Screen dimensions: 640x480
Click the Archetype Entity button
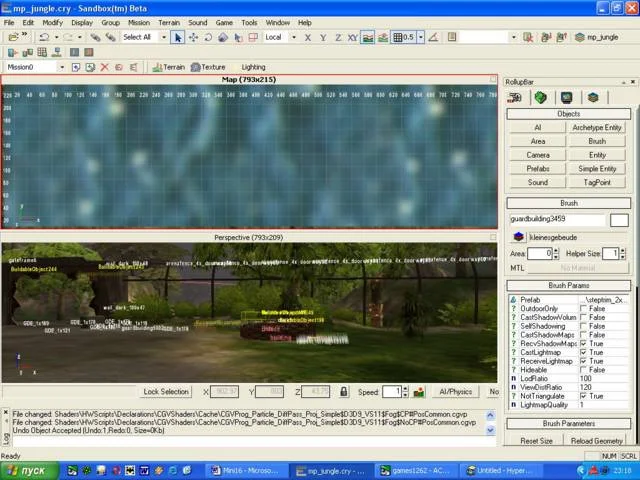point(597,128)
